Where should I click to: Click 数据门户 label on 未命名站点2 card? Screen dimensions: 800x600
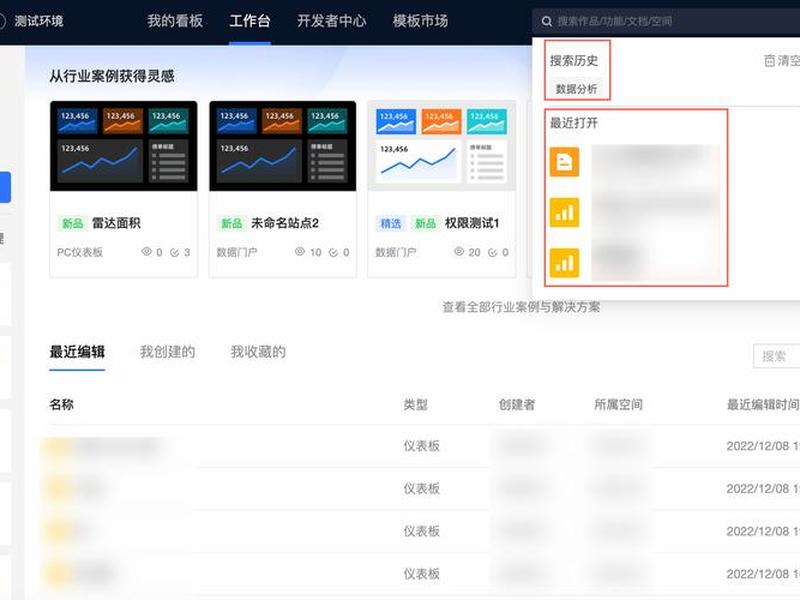pos(237,252)
